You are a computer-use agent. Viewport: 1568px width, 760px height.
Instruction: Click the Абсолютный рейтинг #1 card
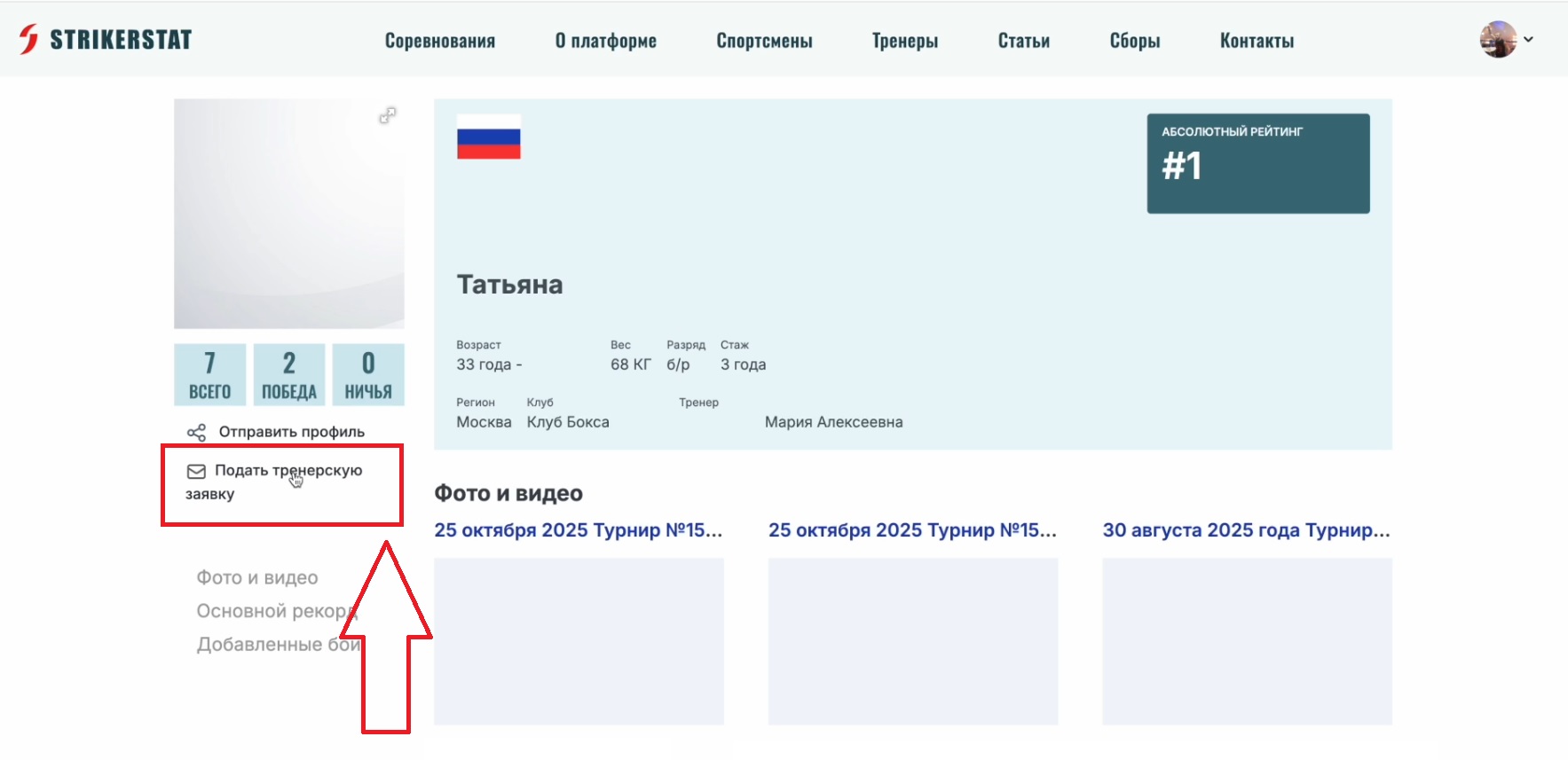1258,163
